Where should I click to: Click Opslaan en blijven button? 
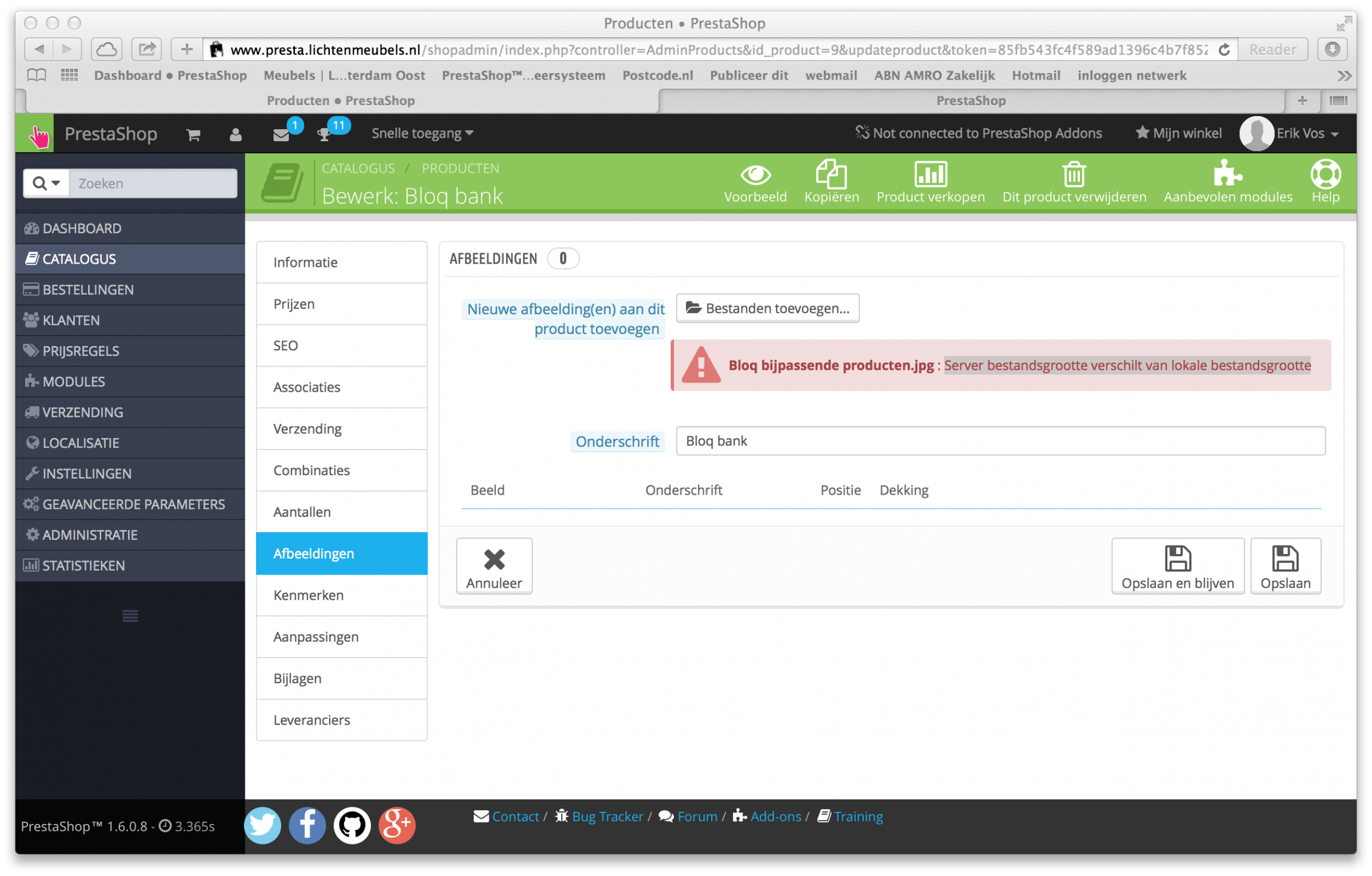[x=1177, y=566]
